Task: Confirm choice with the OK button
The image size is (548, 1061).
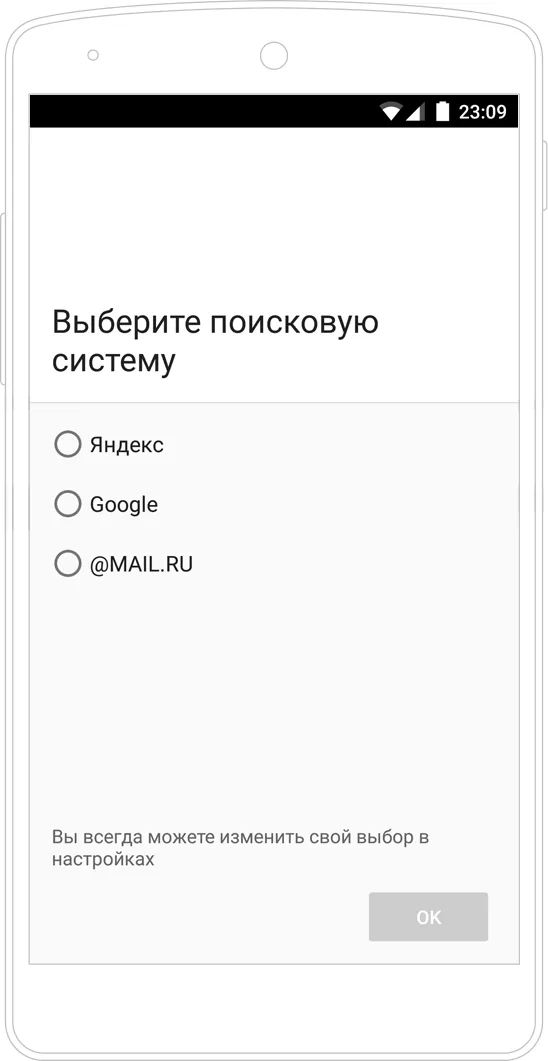Action: pos(428,917)
